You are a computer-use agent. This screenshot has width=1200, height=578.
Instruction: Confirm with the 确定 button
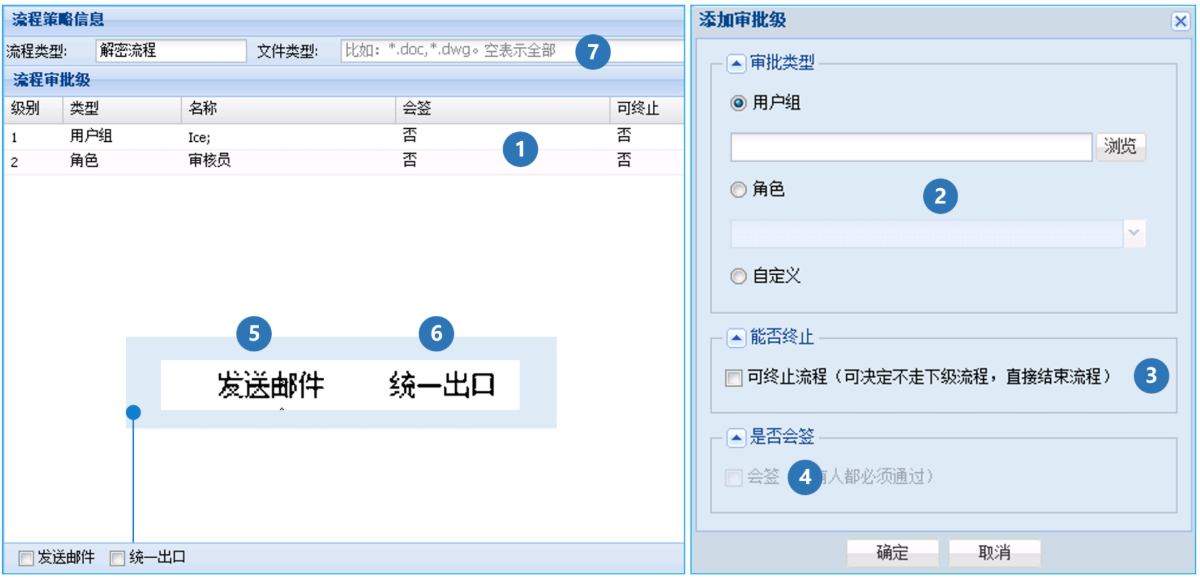coord(892,553)
